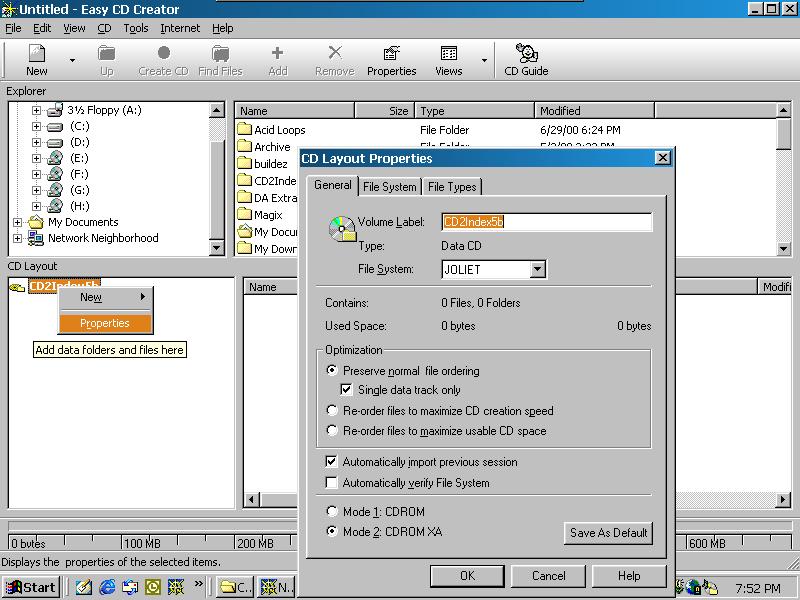Uncheck Single data track only
This screenshot has height=600, width=800.
[346, 390]
